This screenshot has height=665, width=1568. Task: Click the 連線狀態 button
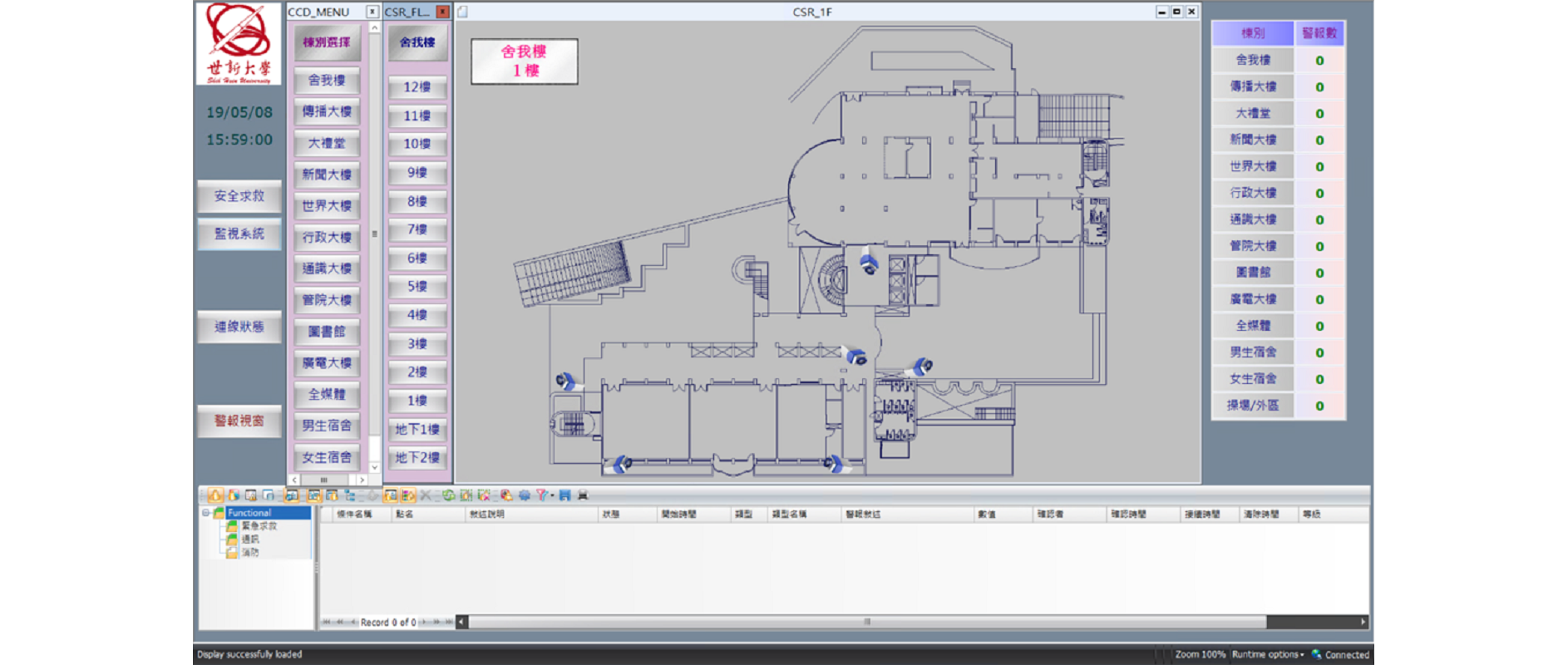(x=239, y=328)
